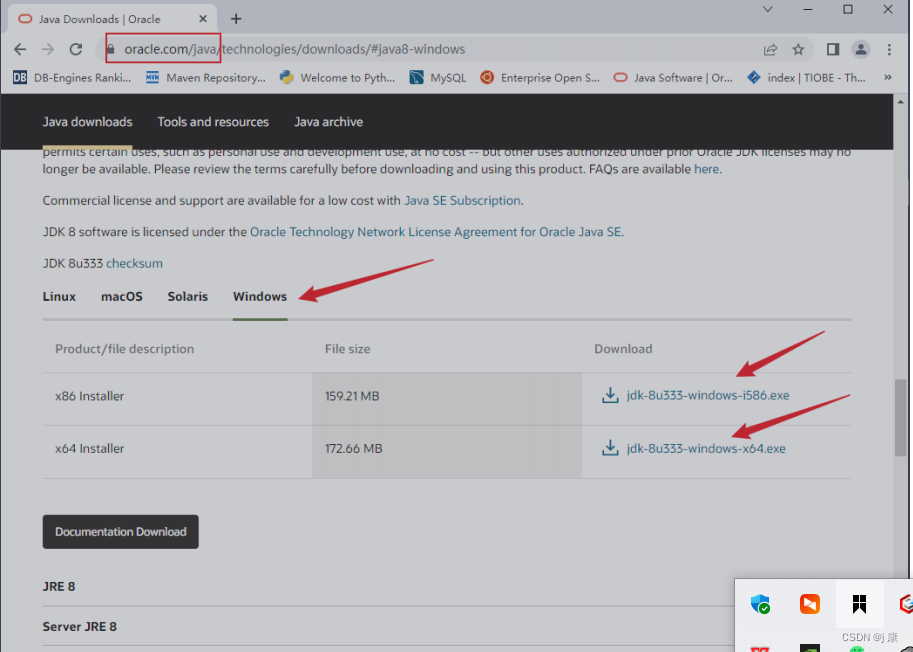Close the Java Downloads tab
Viewport: 913px width, 652px height.
tap(203, 19)
